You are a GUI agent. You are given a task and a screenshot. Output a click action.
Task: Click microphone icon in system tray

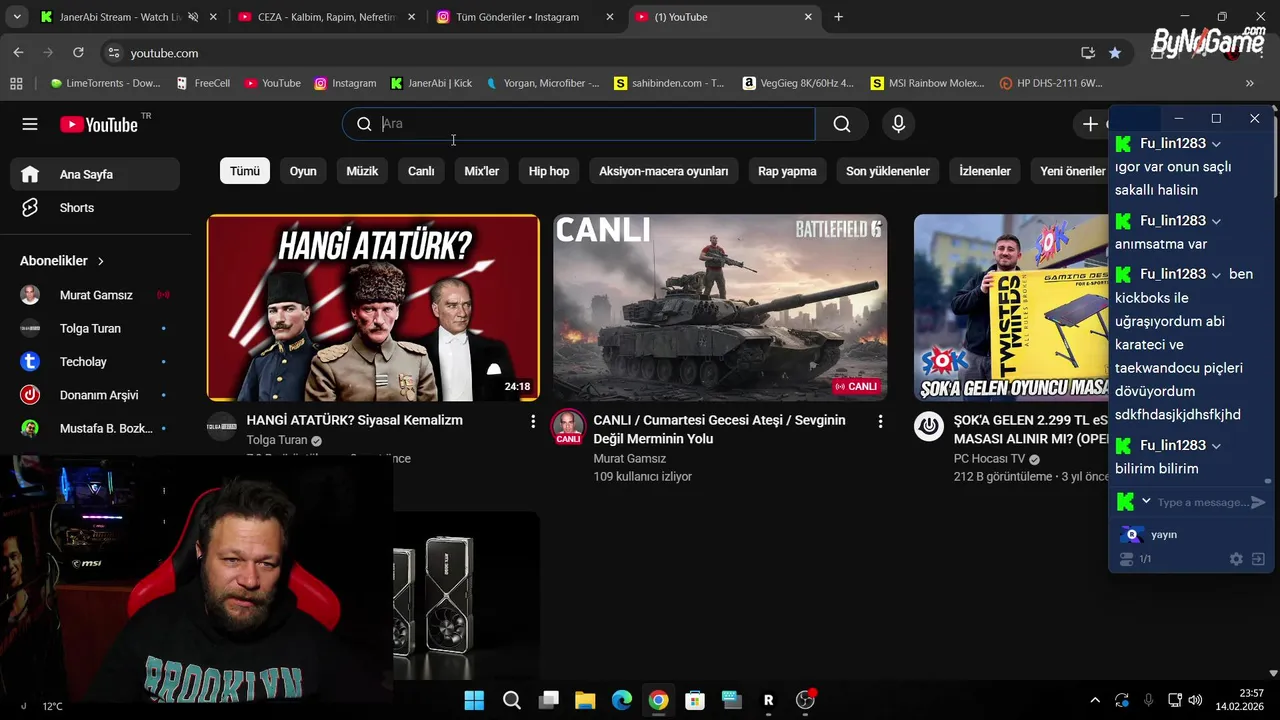(x=1148, y=700)
